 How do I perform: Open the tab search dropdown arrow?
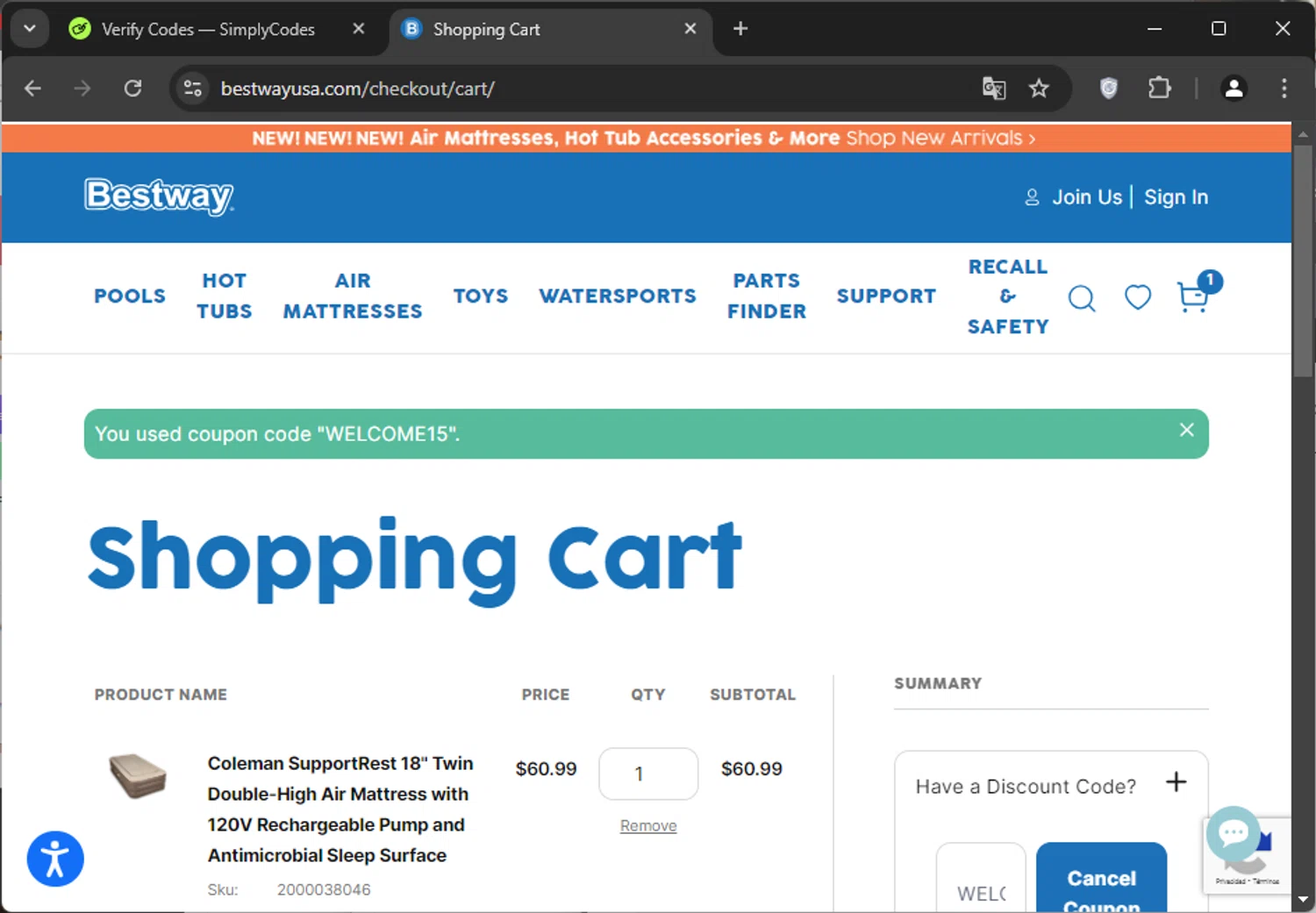(30, 29)
